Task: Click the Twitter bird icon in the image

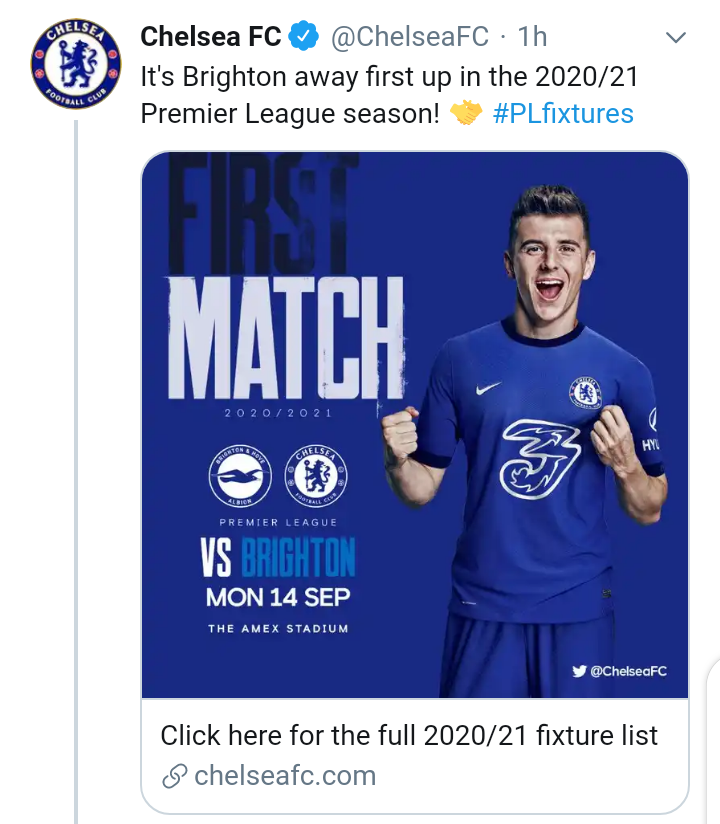Action: click(580, 671)
